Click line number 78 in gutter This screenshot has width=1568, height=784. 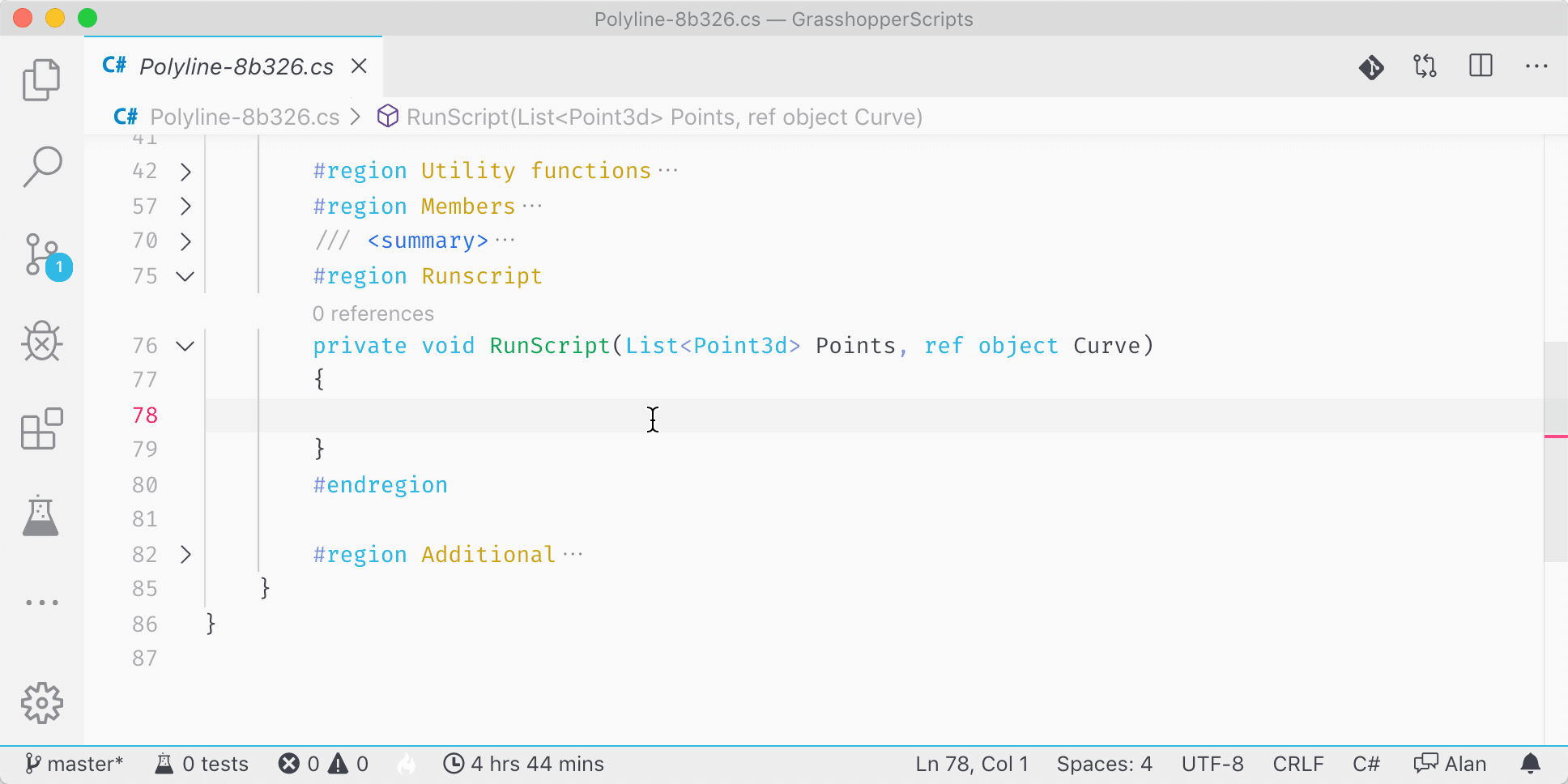(x=145, y=415)
